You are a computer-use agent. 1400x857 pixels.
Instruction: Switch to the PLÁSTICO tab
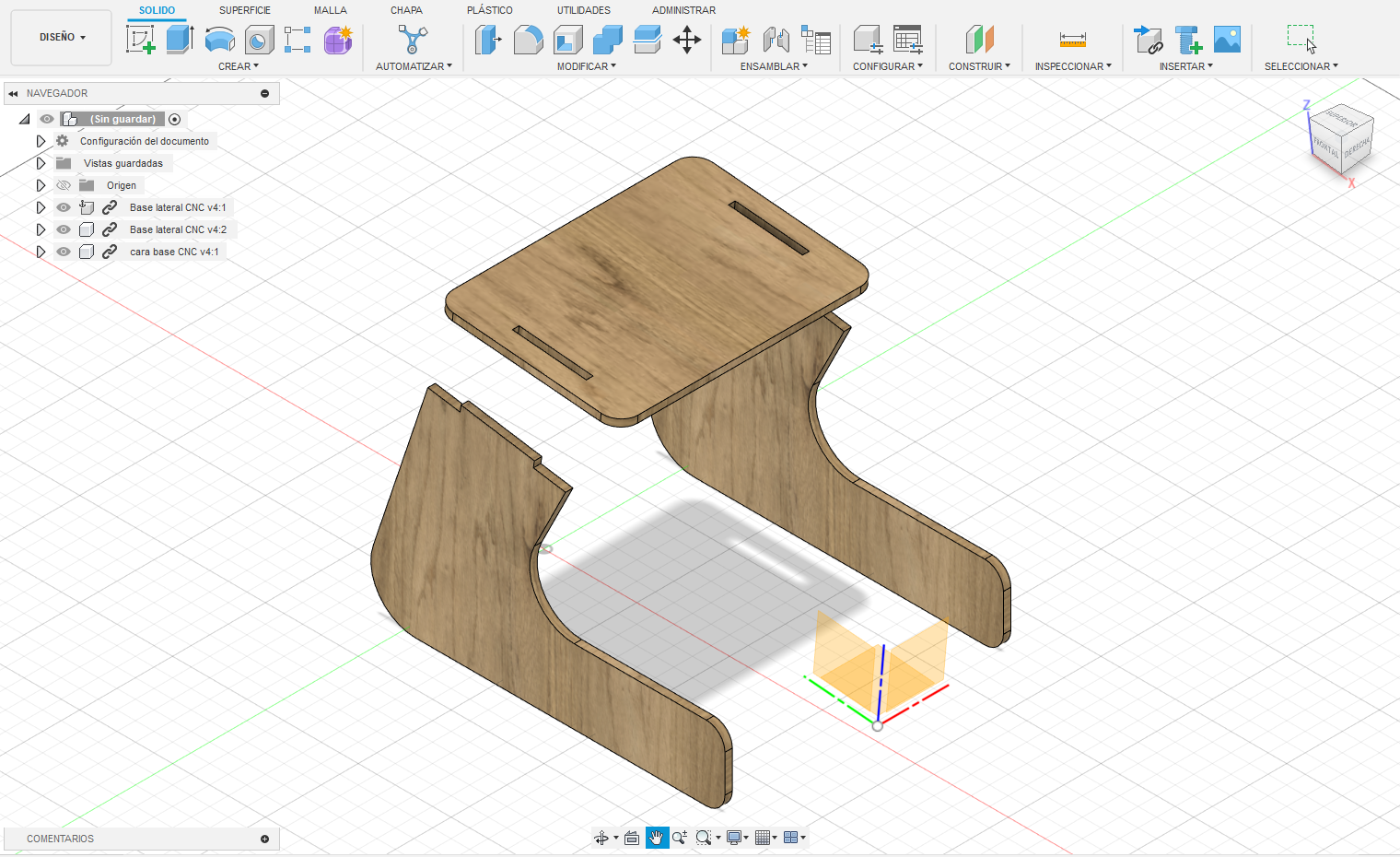coord(490,10)
